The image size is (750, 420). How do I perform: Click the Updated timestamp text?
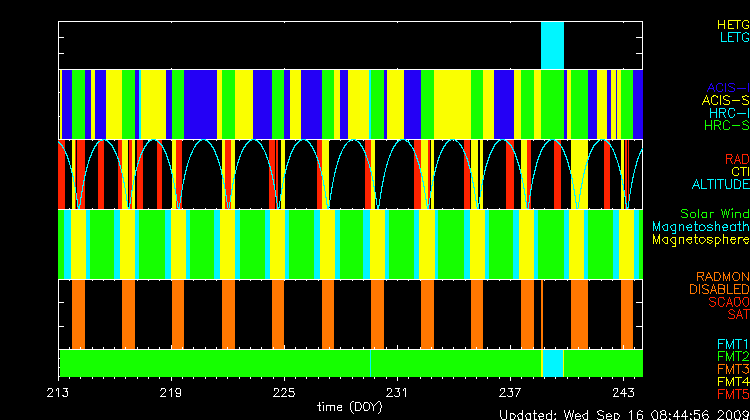[x=623, y=413]
